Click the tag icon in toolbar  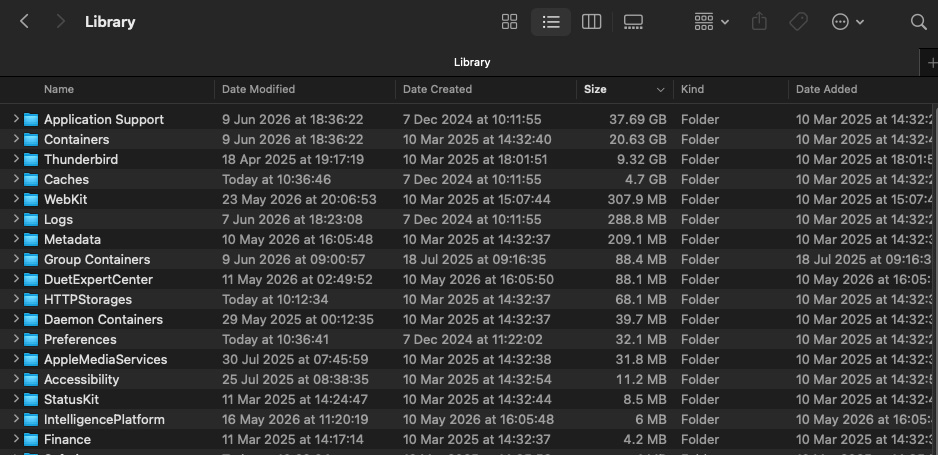click(798, 22)
